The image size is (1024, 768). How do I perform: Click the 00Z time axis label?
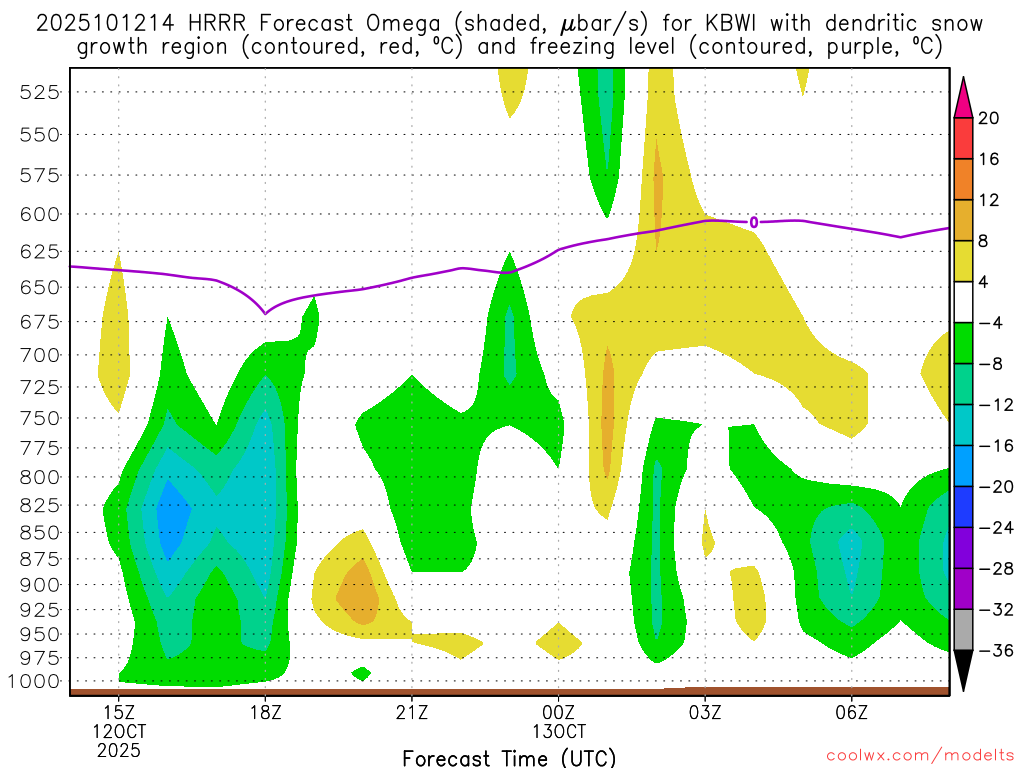[x=558, y=712]
